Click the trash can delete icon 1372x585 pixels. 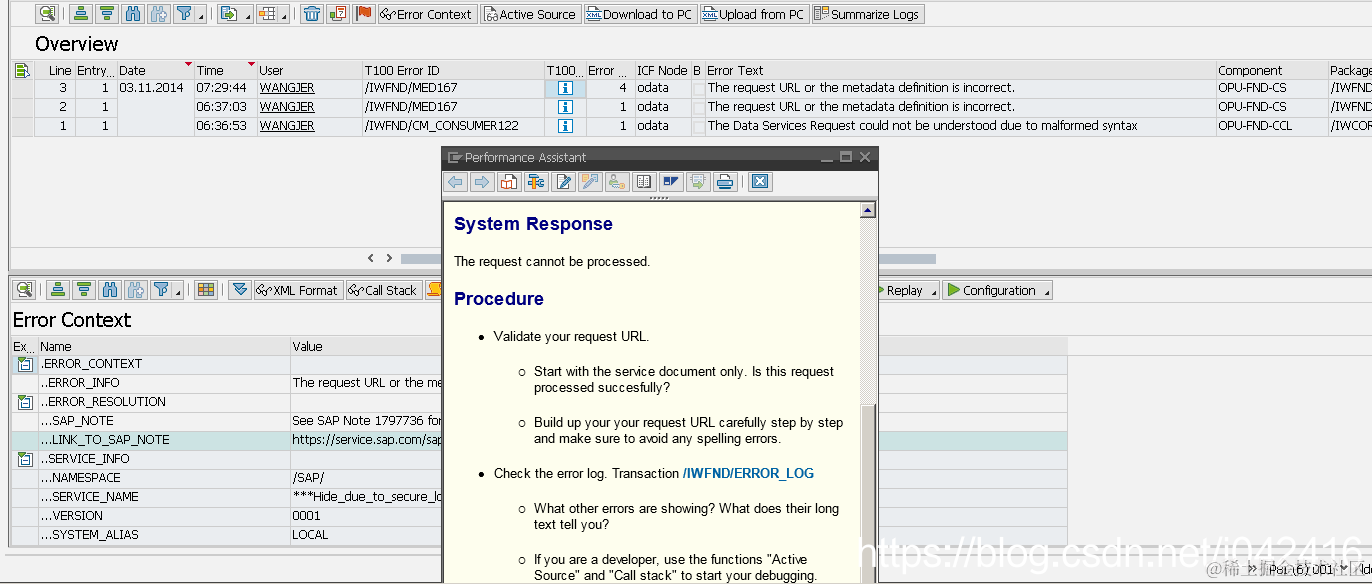click(313, 14)
